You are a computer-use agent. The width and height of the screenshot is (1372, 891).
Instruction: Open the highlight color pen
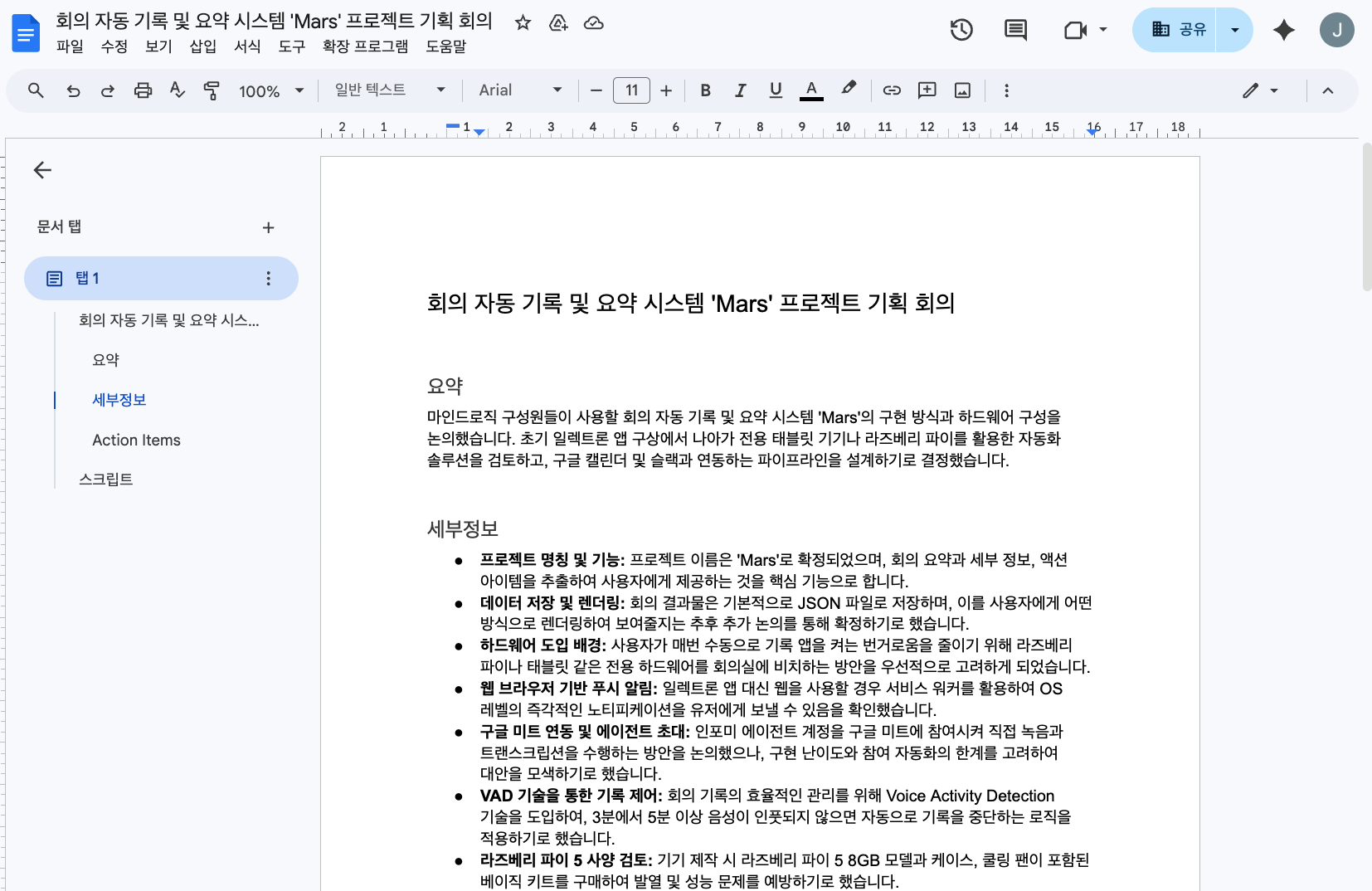click(x=848, y=89)
